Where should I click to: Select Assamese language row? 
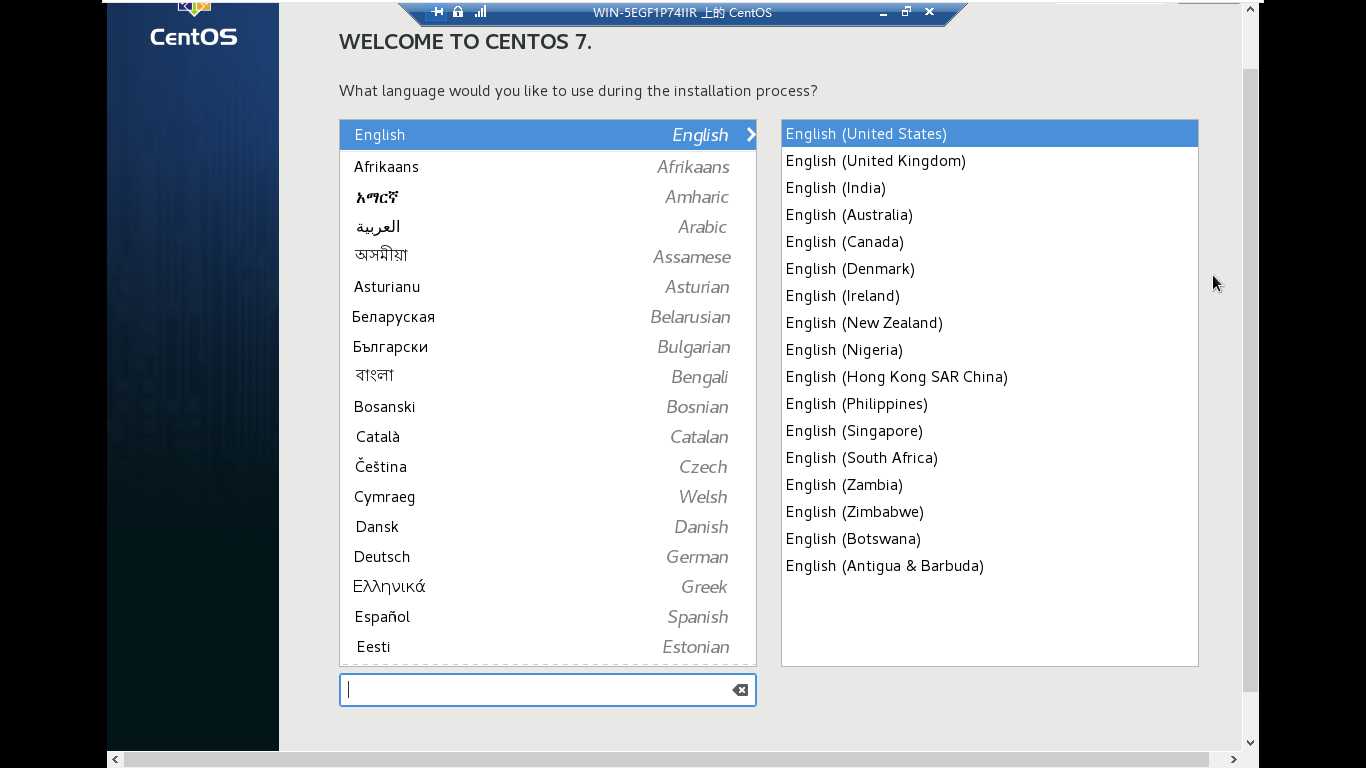[548, 257]
